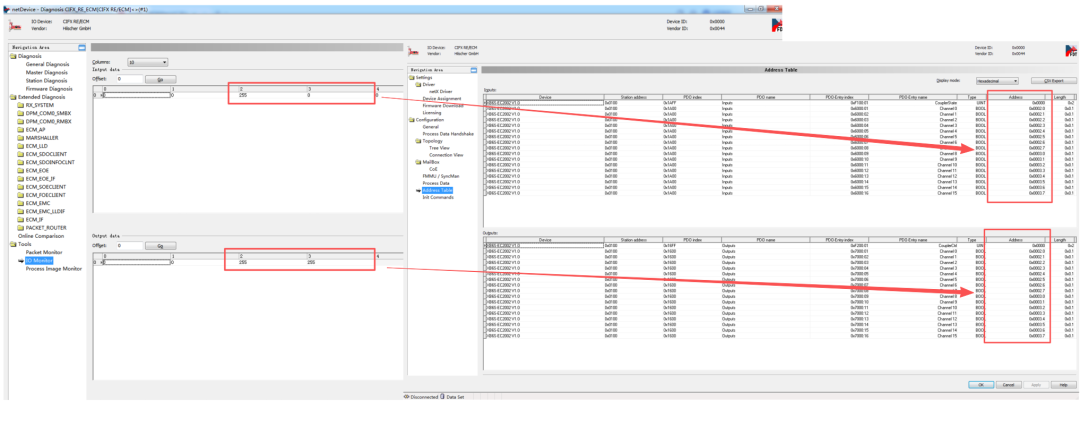
Task: Click Inputs table Address column header
Action: [1016, 97]
